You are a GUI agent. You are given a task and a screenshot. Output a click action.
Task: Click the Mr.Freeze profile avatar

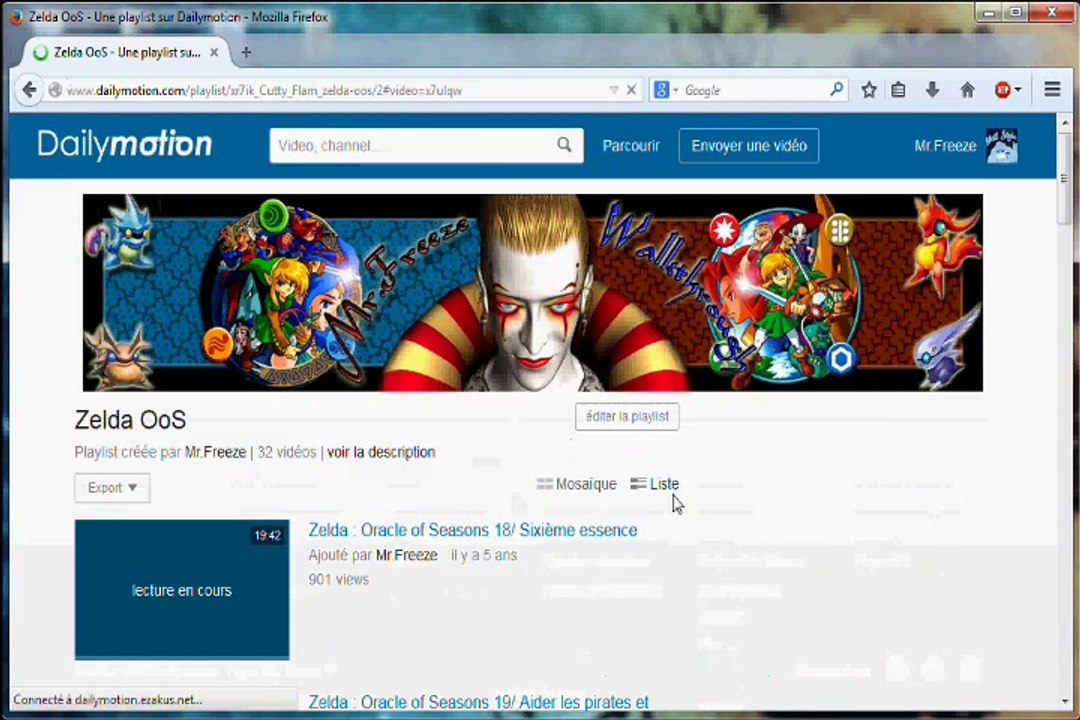point(1001,145)
